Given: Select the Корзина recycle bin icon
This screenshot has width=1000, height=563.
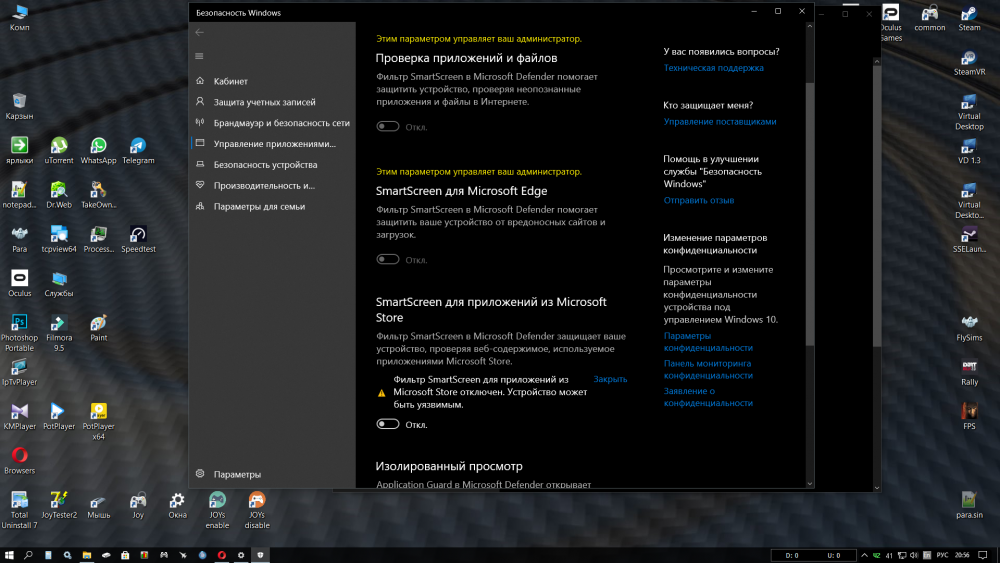Looking at the screenshot, I should [19, 106].
